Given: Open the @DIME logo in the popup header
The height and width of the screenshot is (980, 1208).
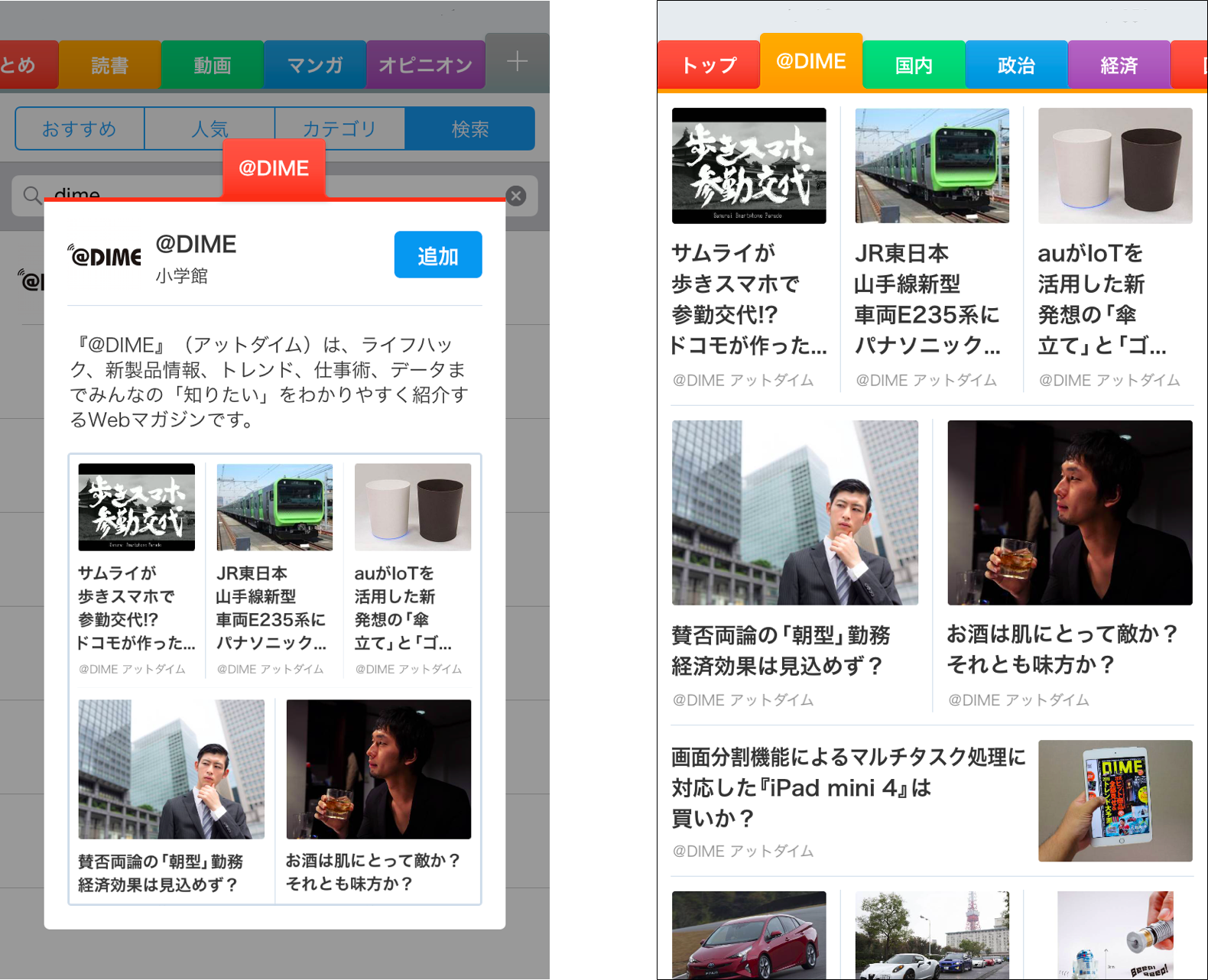Looking at the screenshot, I should [x=105, y=256].
